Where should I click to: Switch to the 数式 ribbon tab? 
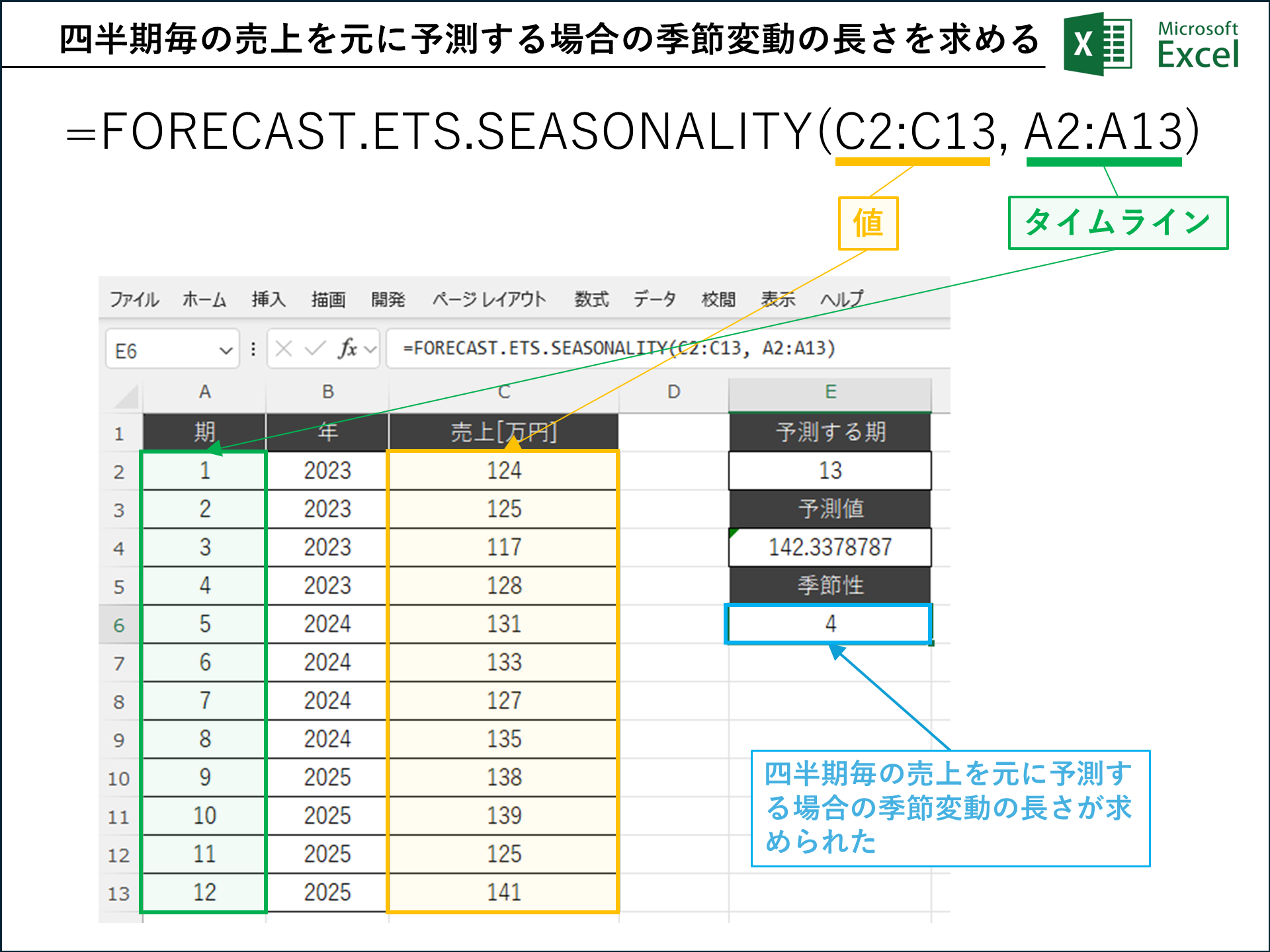click(592, 299)
